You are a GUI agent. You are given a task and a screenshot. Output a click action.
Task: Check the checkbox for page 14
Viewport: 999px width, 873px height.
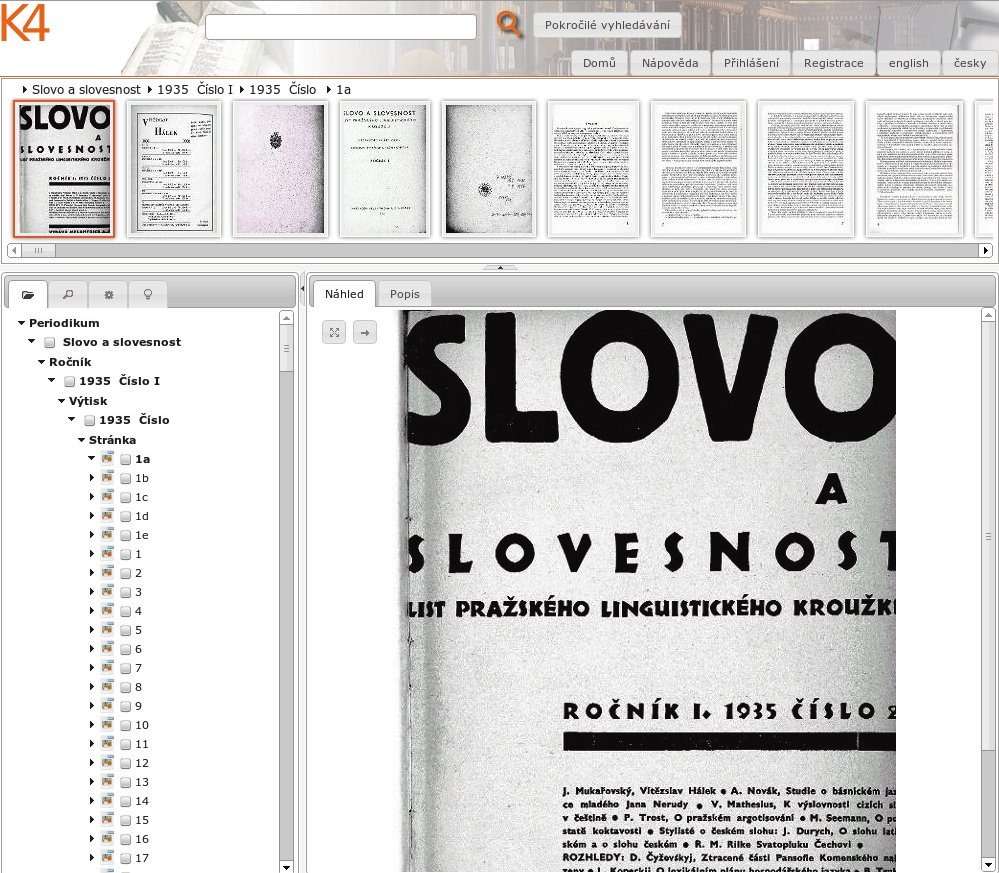pyautogui.click(x=126, y=802)
